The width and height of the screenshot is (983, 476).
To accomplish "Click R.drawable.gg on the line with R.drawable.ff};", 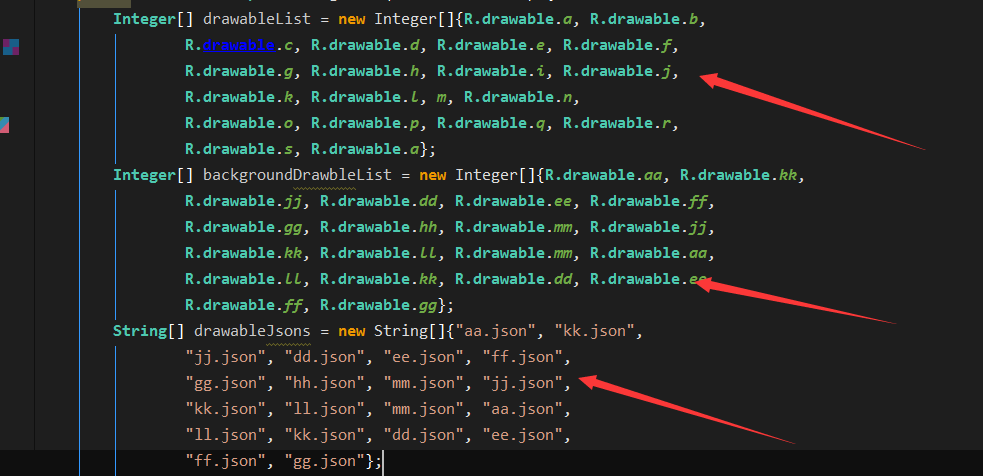I will [378, 305].
